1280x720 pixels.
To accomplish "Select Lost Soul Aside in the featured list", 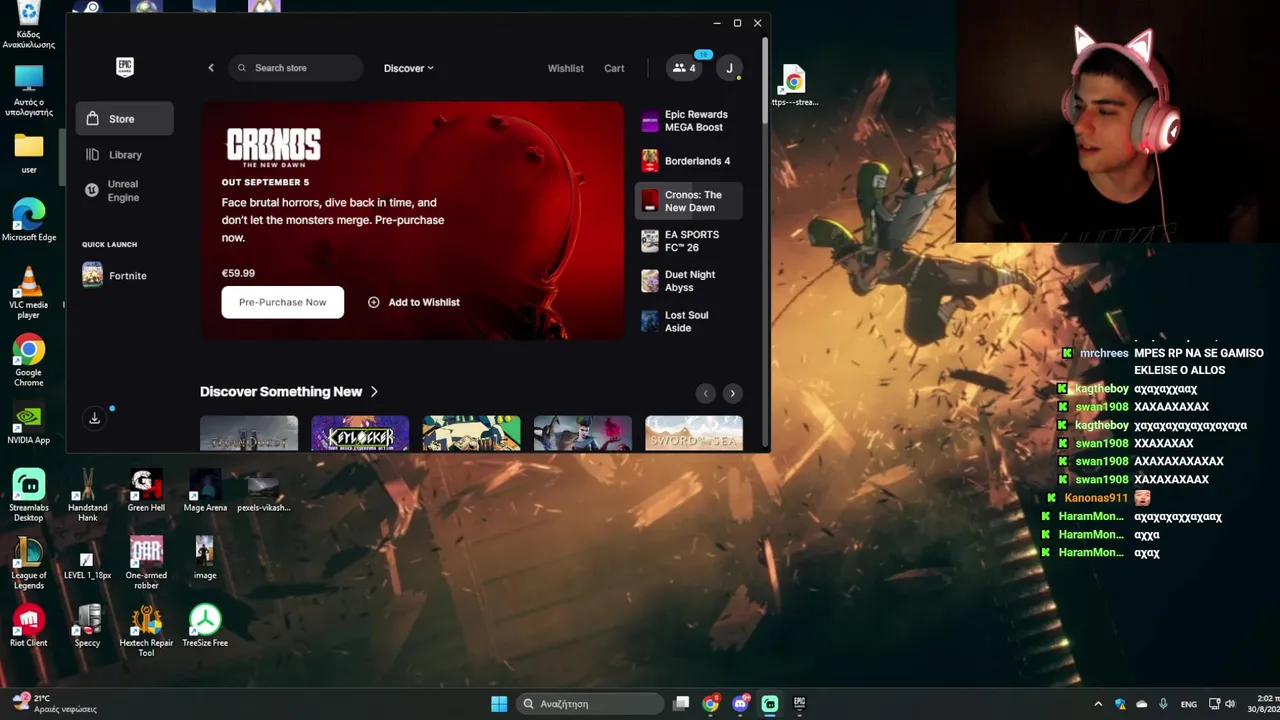I will [x=689, y=321].
